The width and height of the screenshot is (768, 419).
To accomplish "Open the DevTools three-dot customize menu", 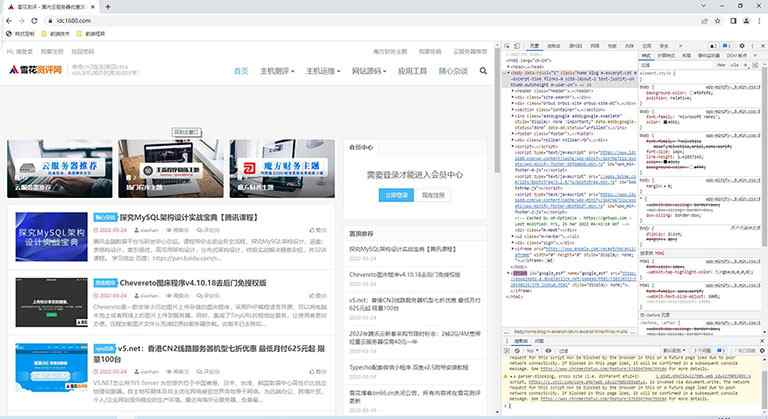I will click(753, 46).
